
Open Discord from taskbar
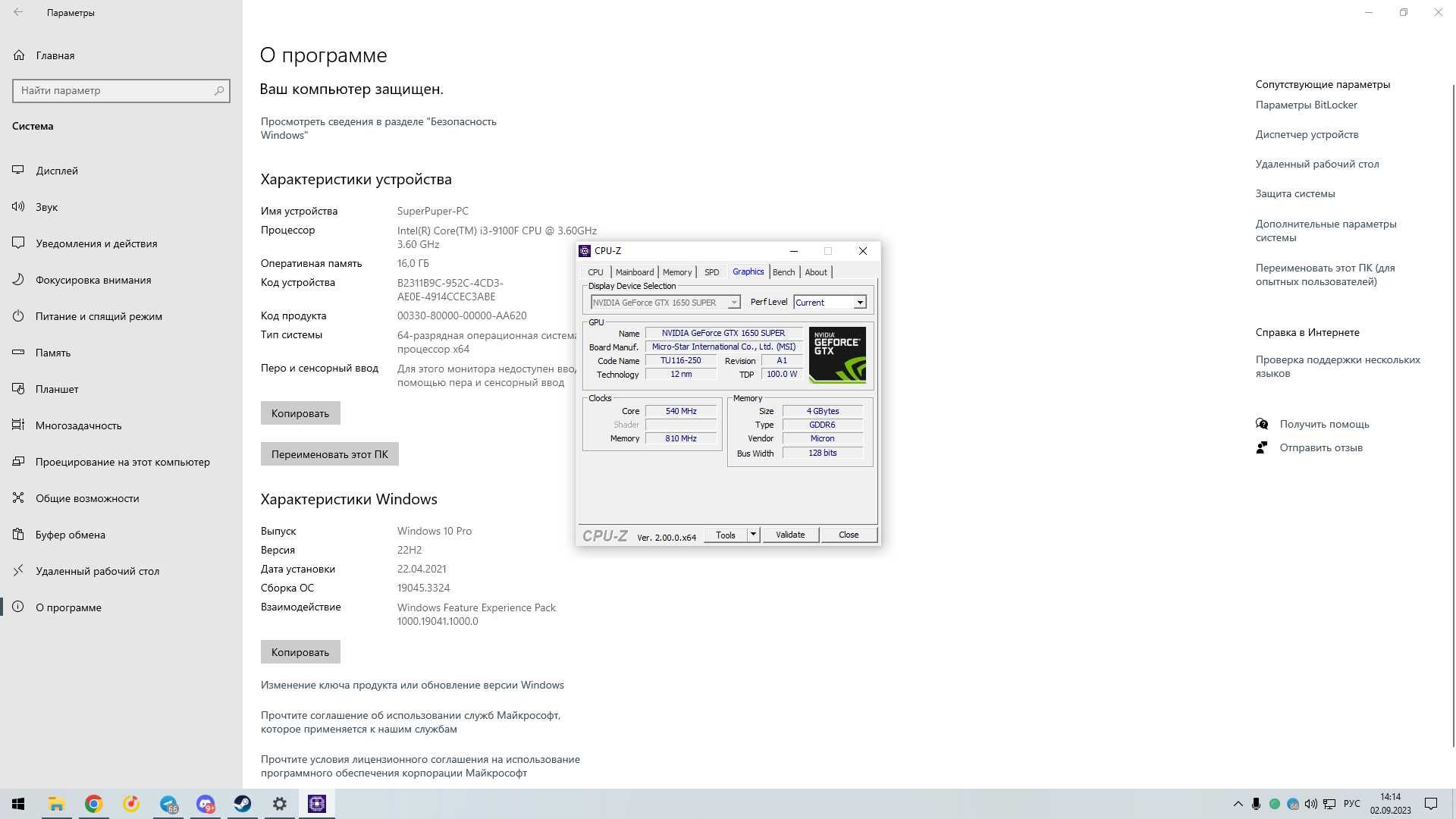point(206,804)
